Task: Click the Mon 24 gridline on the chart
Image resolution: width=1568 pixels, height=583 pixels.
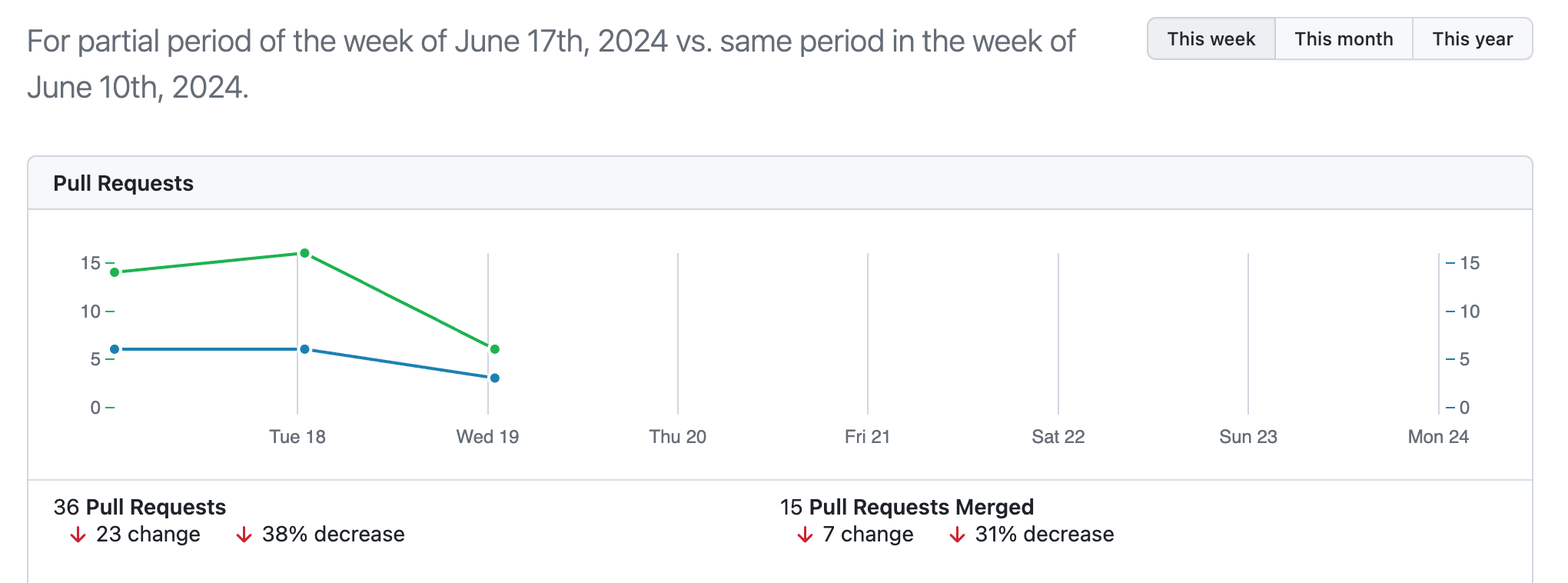Action: tap(1438, 331)
